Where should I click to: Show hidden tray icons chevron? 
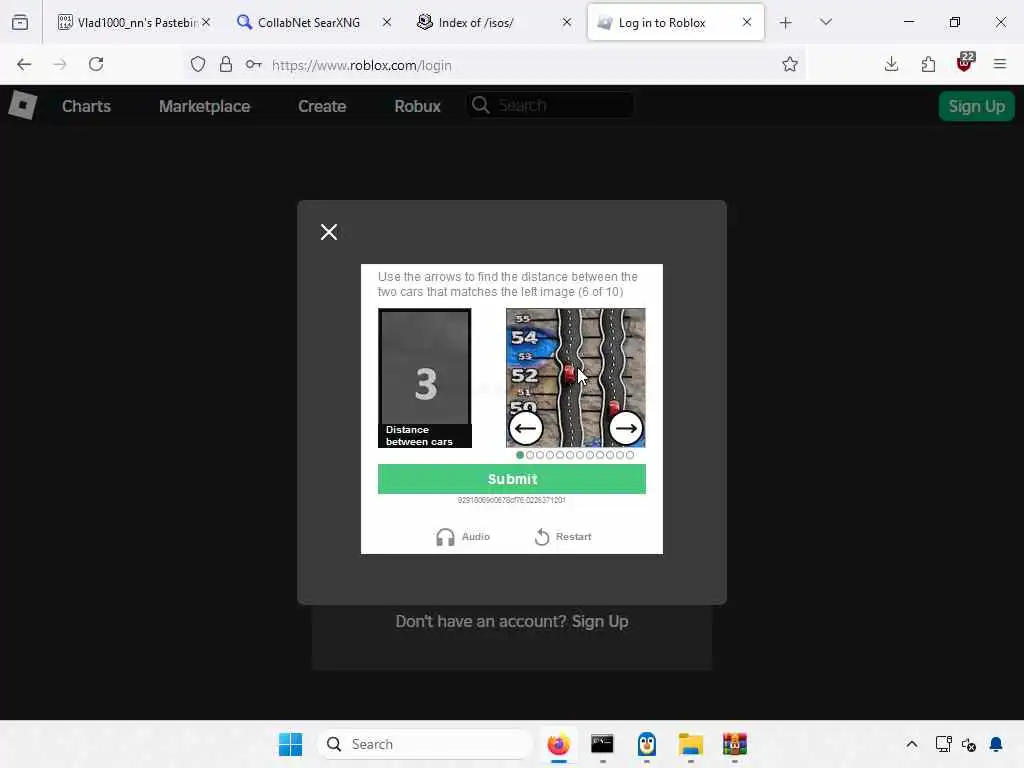click(912, 744)
